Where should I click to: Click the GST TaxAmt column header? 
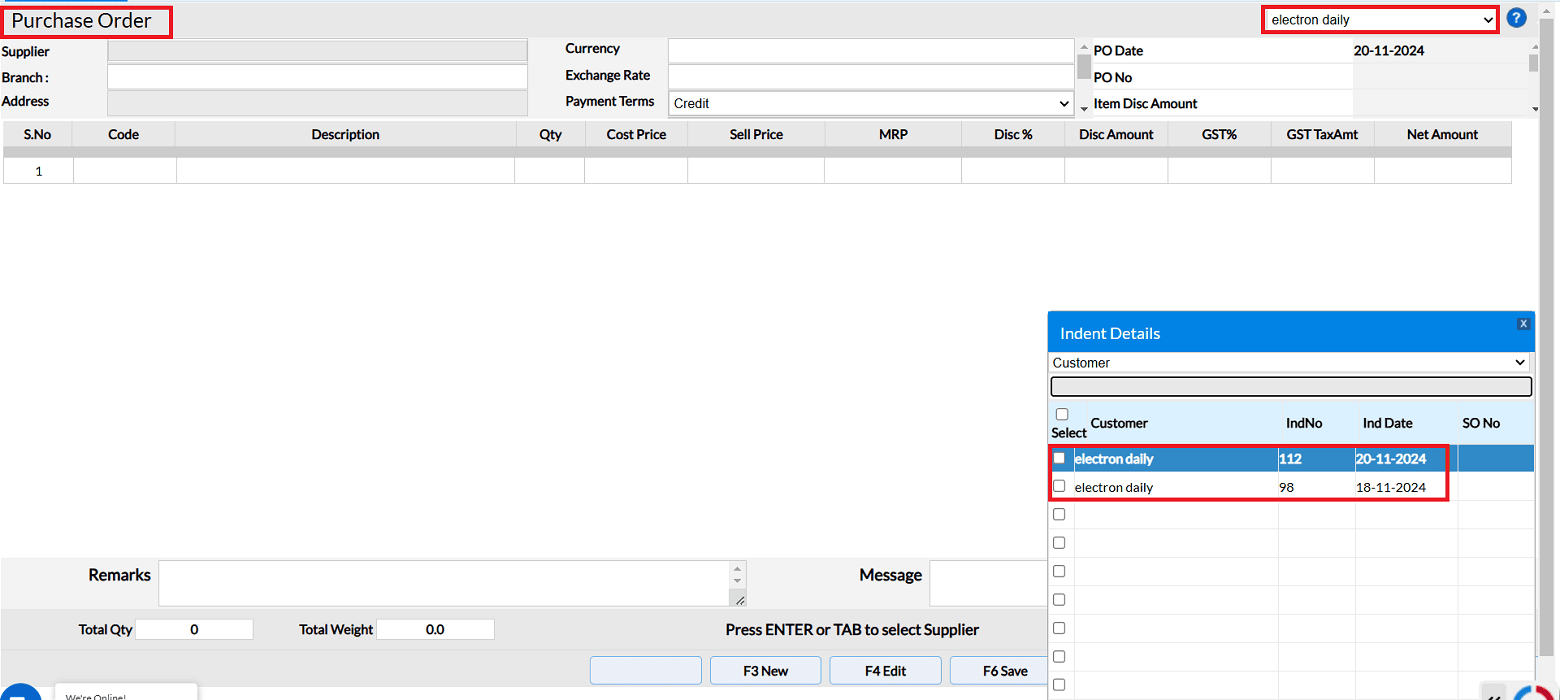coord(1322,134)
